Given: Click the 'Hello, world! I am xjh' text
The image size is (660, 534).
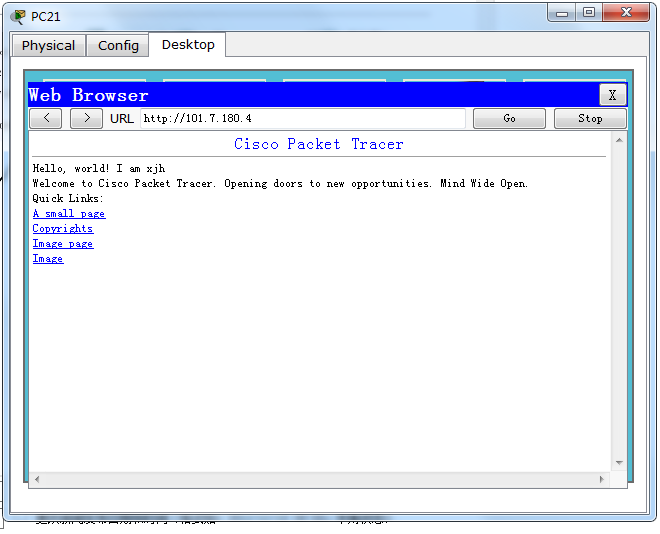Looking at the screenshot, I should [99, 168].
